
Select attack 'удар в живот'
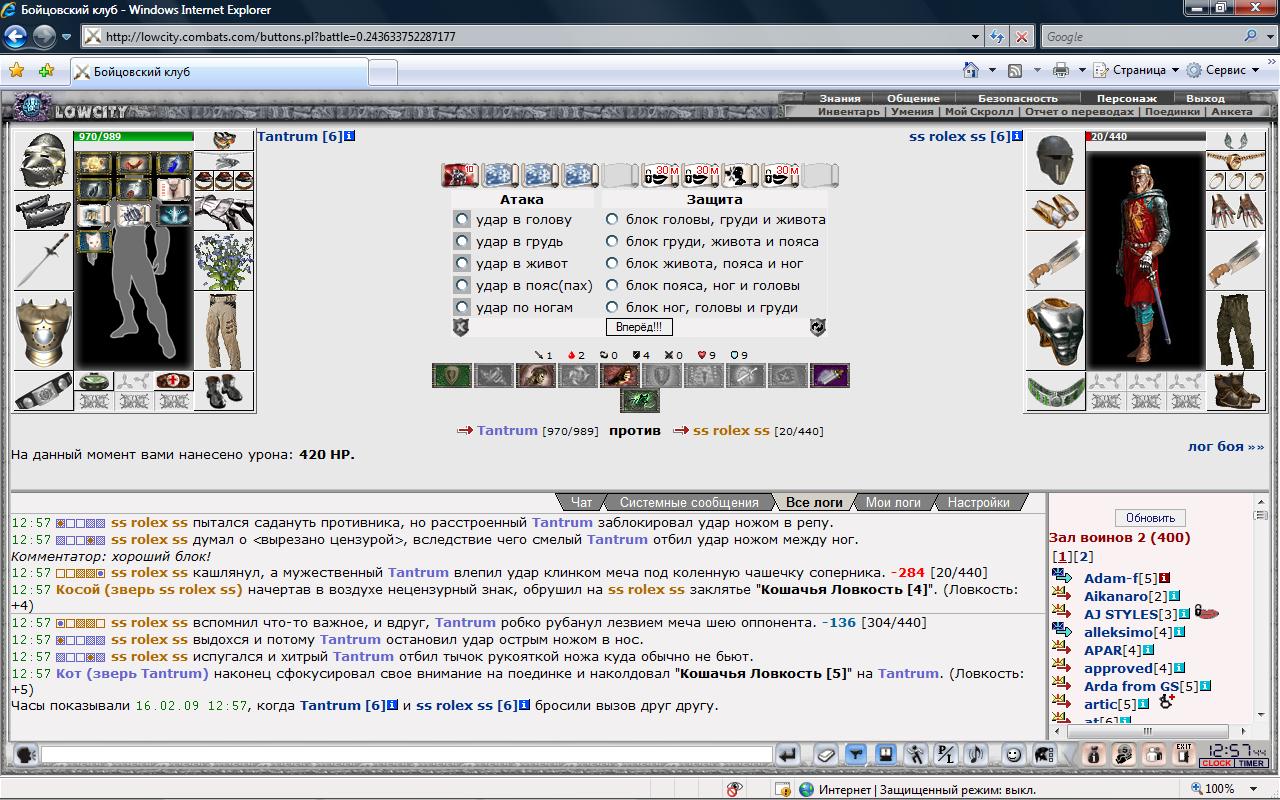462,263
